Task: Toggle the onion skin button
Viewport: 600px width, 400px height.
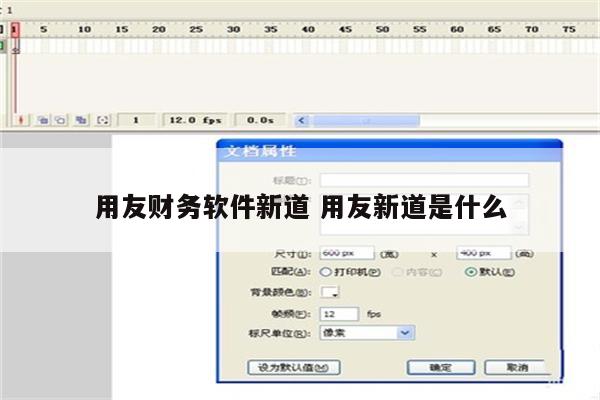Action: click(43, 120)
